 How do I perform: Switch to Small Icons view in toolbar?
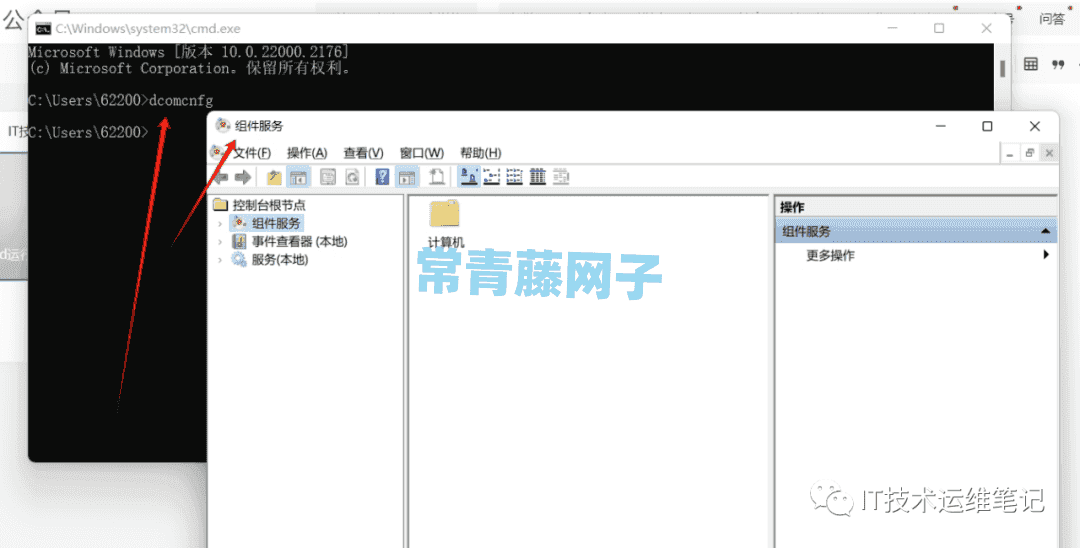[x=492, y=177]
